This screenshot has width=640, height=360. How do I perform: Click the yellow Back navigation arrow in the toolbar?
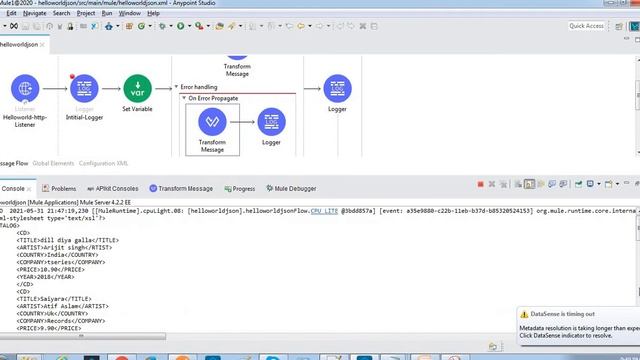301,26
